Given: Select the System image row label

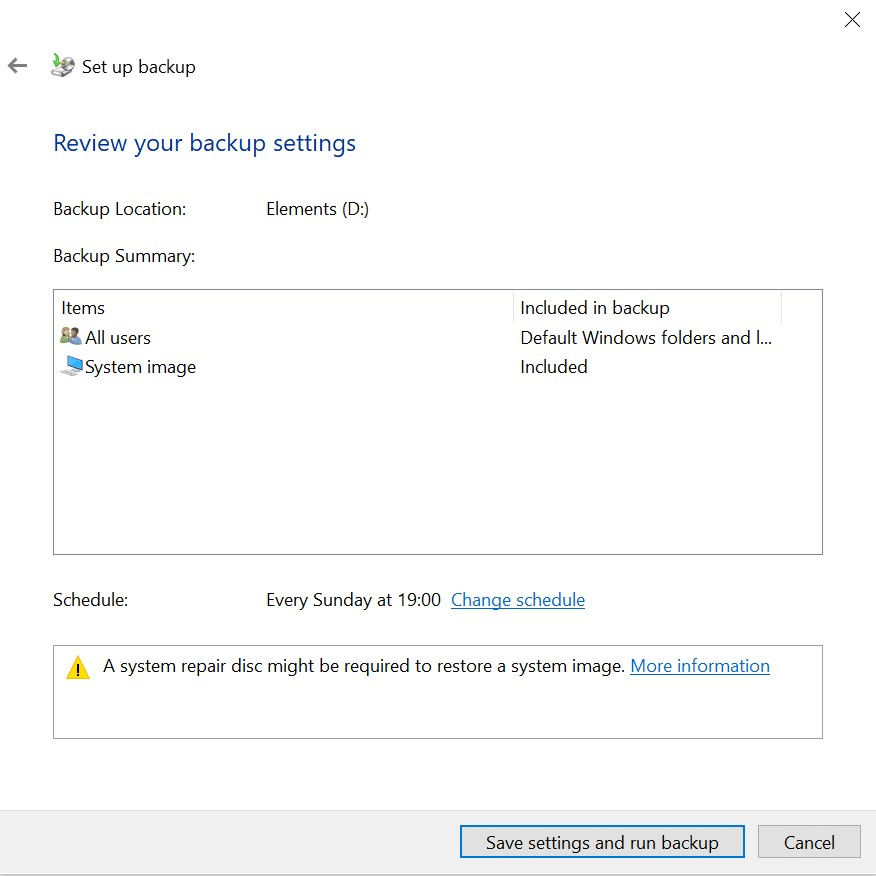Looking at the screenshot, I should [140, 367].
